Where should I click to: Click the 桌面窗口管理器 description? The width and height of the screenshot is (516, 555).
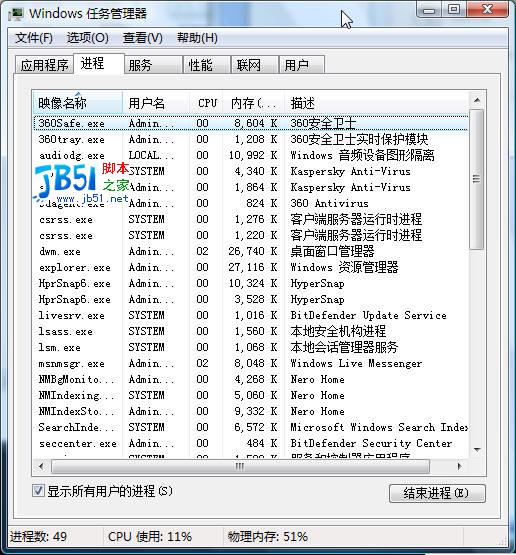pos(332,252)
